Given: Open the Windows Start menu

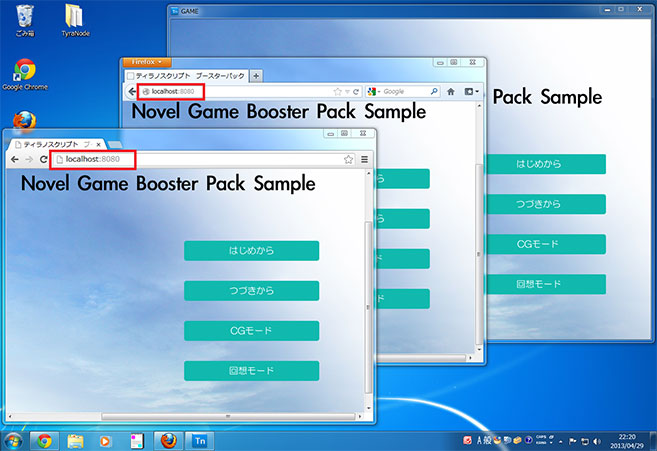Looking at the screenshot, I should click(x=14, y=440).
